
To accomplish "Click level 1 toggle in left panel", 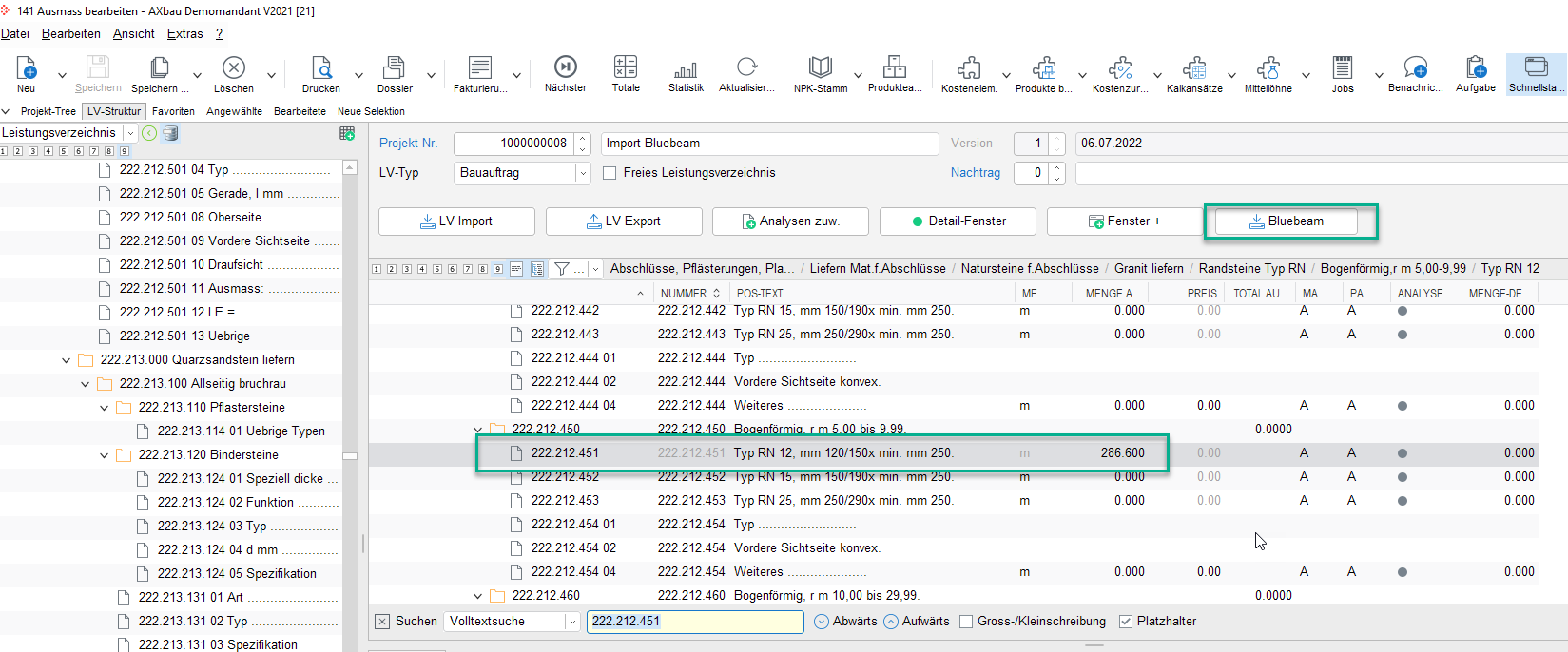I will [4, 151].
